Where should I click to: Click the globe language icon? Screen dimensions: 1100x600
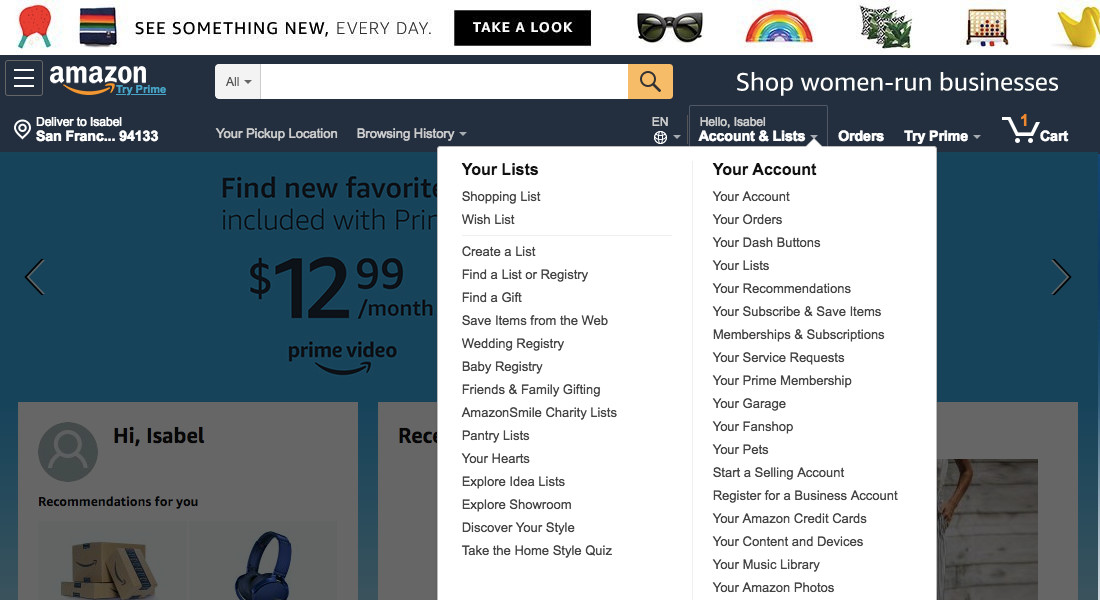point(660,138)
